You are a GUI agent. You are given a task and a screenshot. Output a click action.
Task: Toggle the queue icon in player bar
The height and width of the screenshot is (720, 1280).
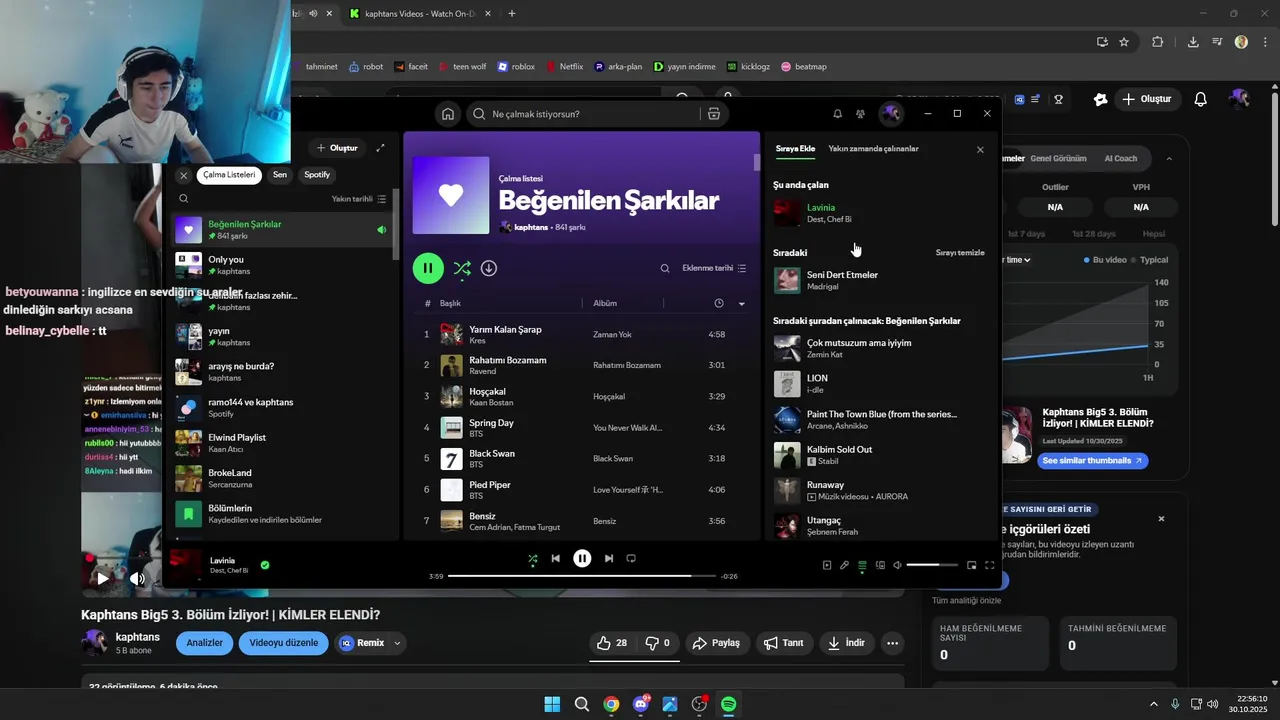pos(862,565)
